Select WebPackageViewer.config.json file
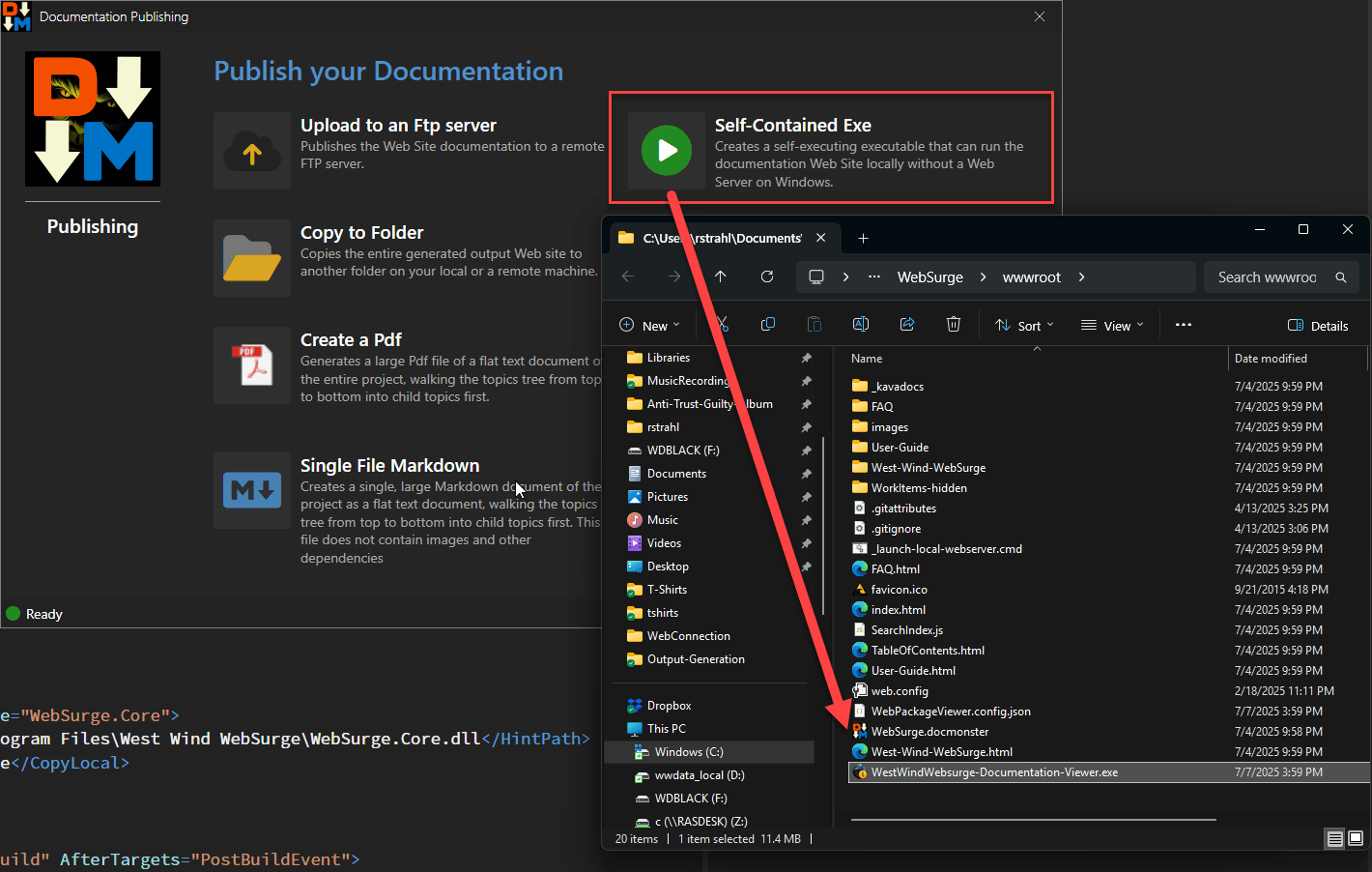The height and width of the screenshot is (872, 1372). (x=951, y=712)
